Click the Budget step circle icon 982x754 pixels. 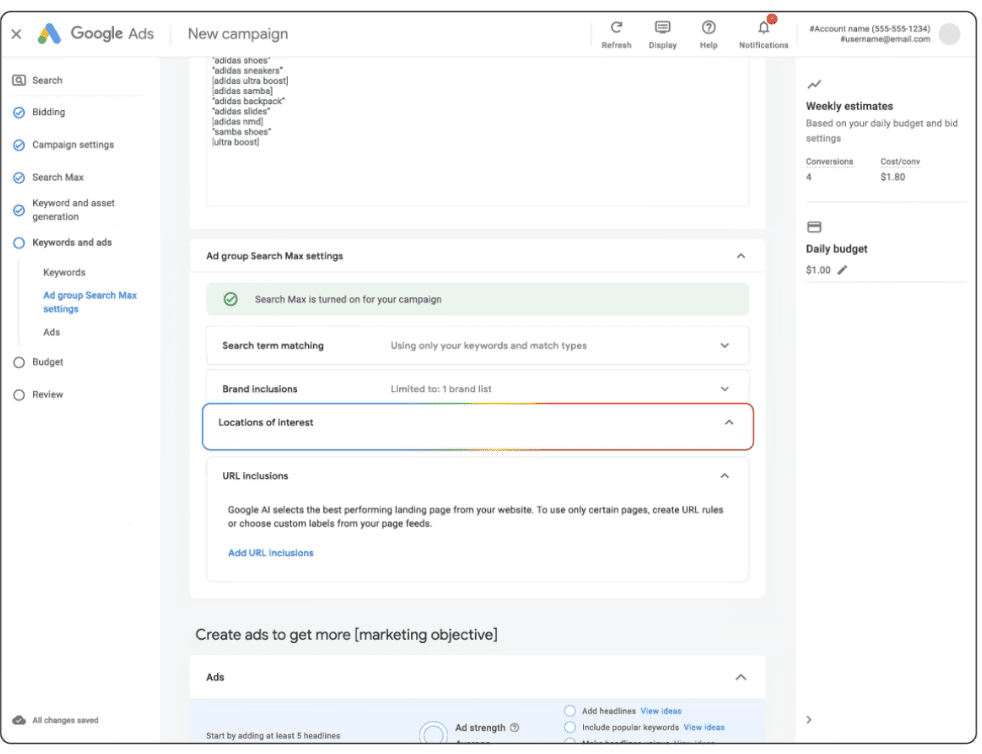(19, 363)
